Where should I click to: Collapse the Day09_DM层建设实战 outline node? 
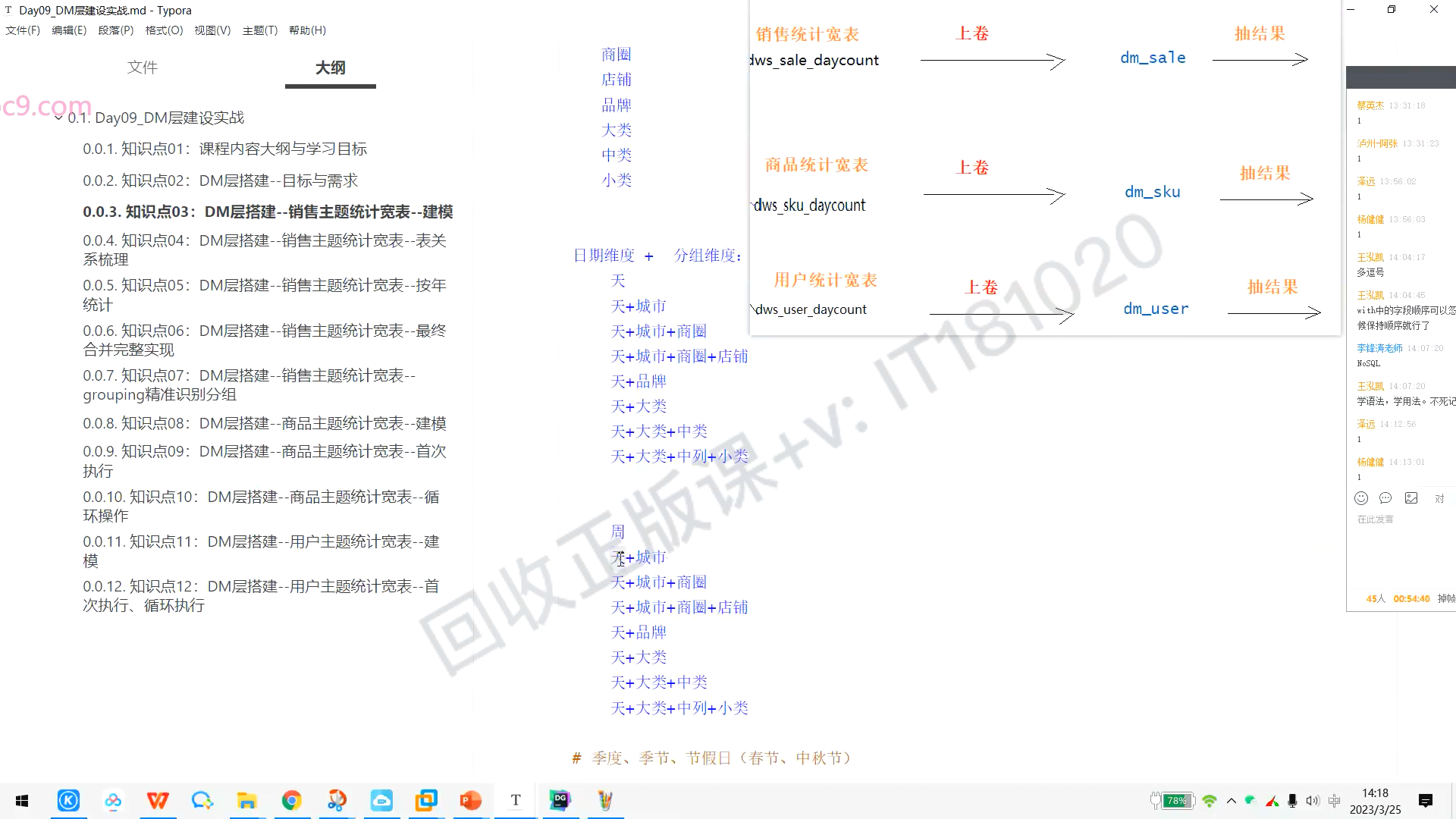[58, 118]
